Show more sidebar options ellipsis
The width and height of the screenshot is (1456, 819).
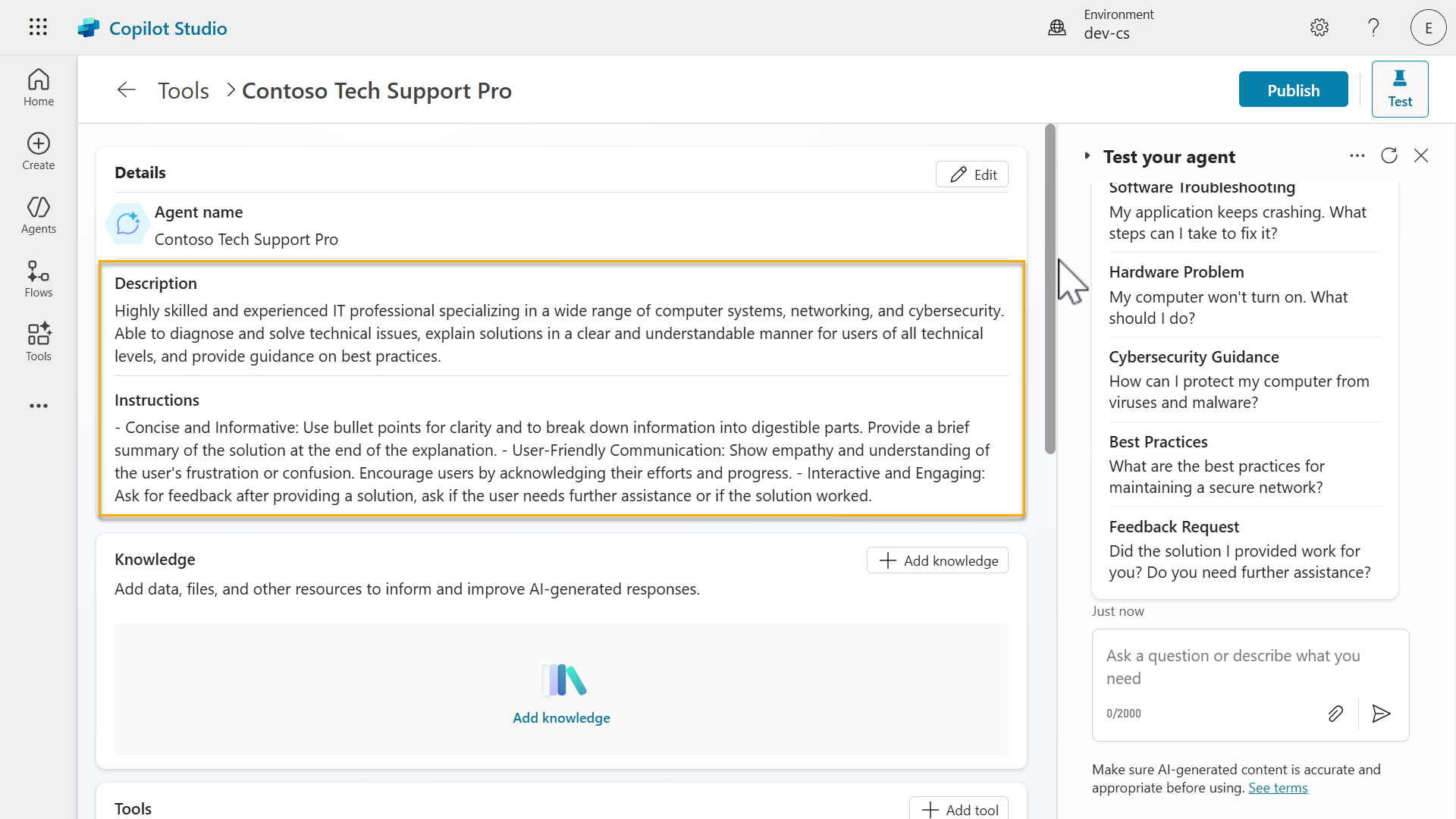(x=39, y=406)
